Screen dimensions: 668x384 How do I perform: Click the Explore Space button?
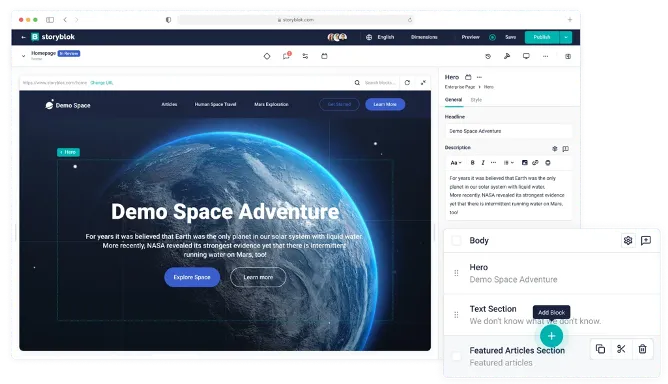tap(192, 277)
